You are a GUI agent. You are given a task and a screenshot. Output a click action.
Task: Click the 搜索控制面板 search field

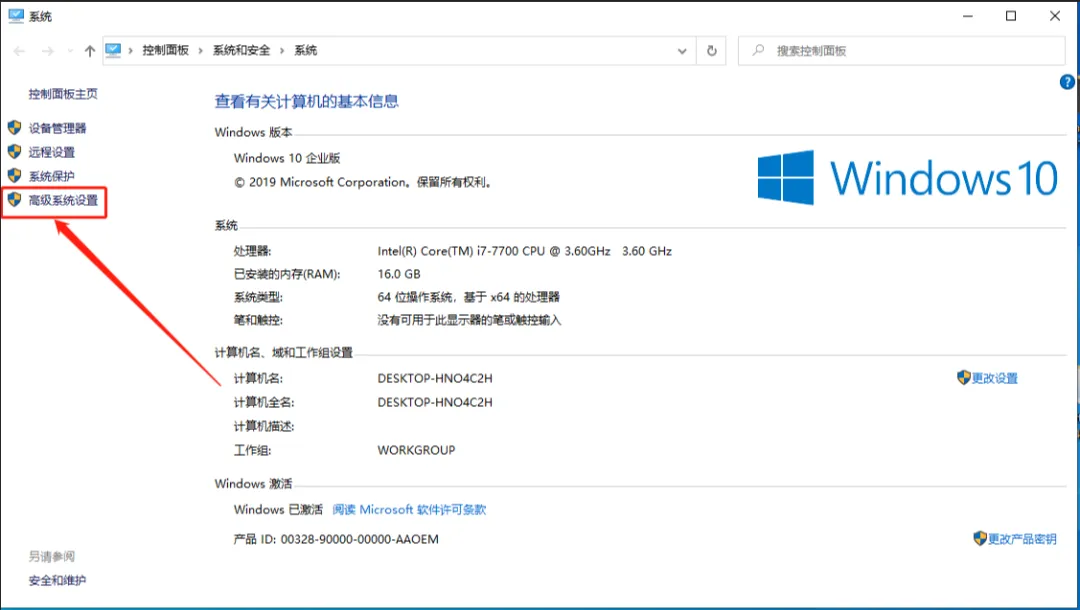pyautogui.click(x=902, y=51)
